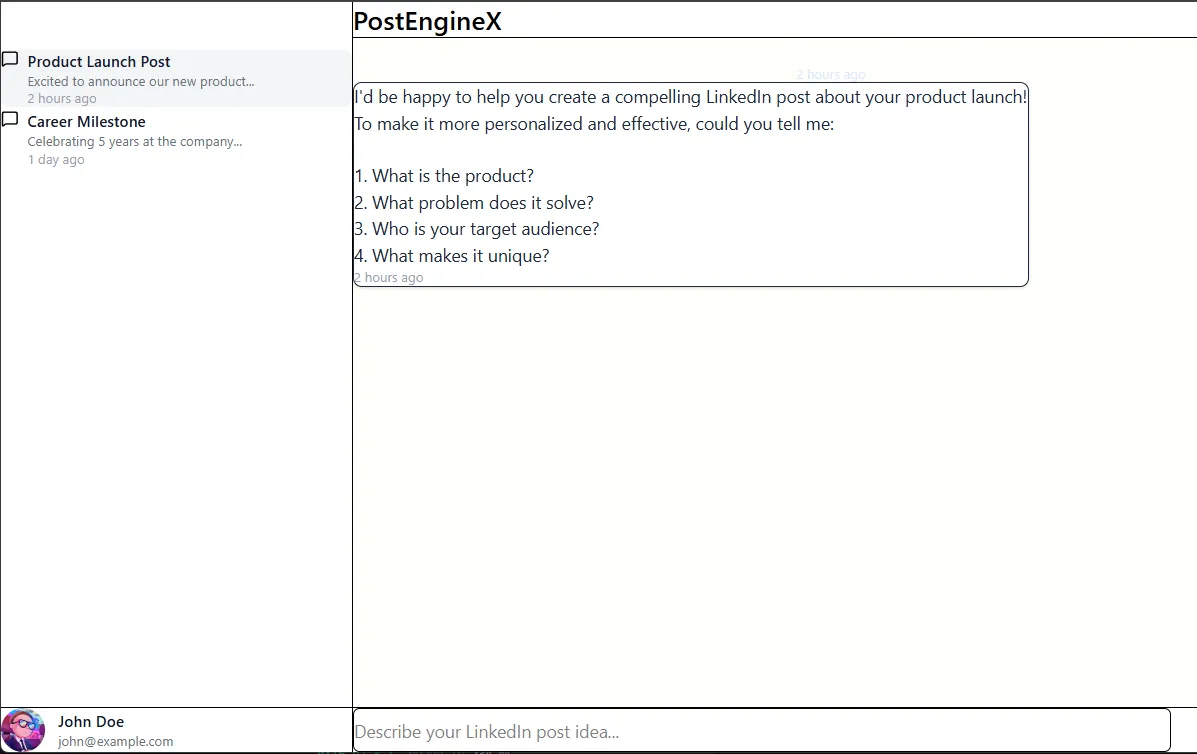Focus the 'Describe your LinkedIn post idea' input
The height and width of the screenshot is (754, 1197).
761,731
